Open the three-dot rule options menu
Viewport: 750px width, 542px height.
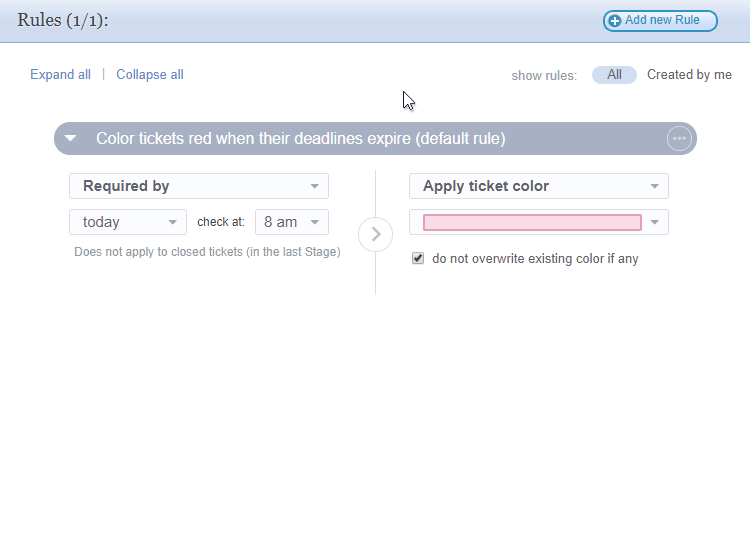pyautogui.click(x=679, y=139)
